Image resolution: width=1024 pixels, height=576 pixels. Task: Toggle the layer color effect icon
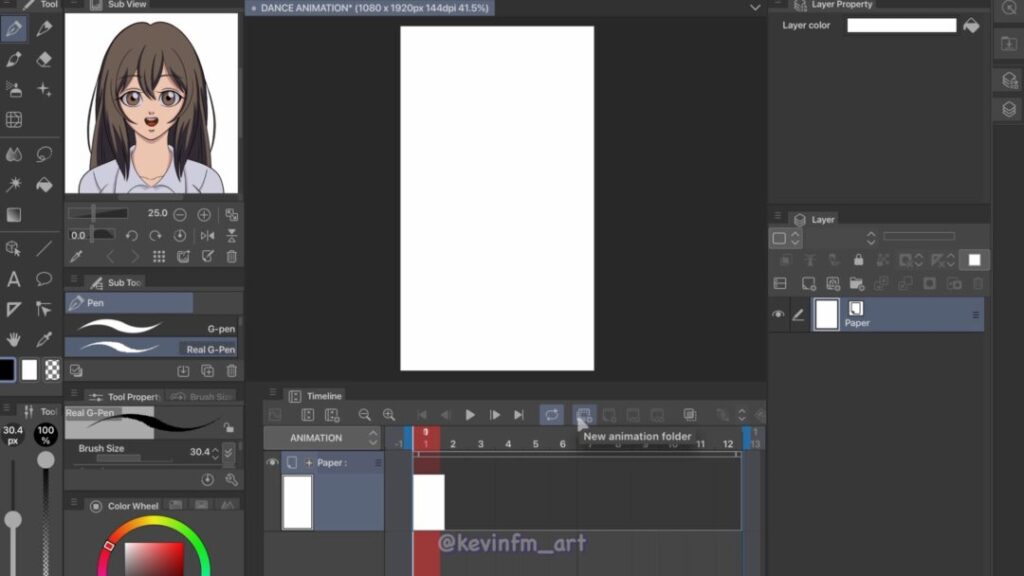click(971, 25)
